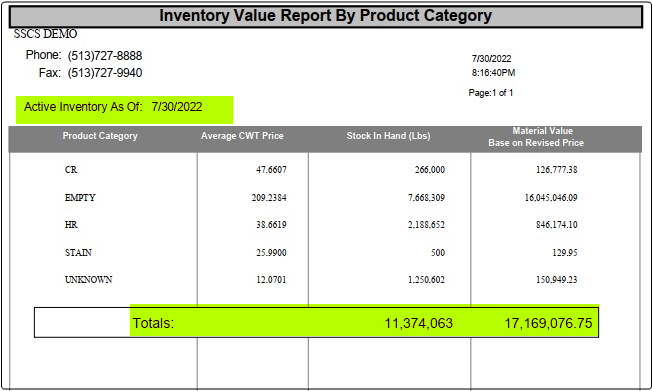
Task: Click the UNKNOWN category label
Action: pyautogui.click(x=89, y=280)
